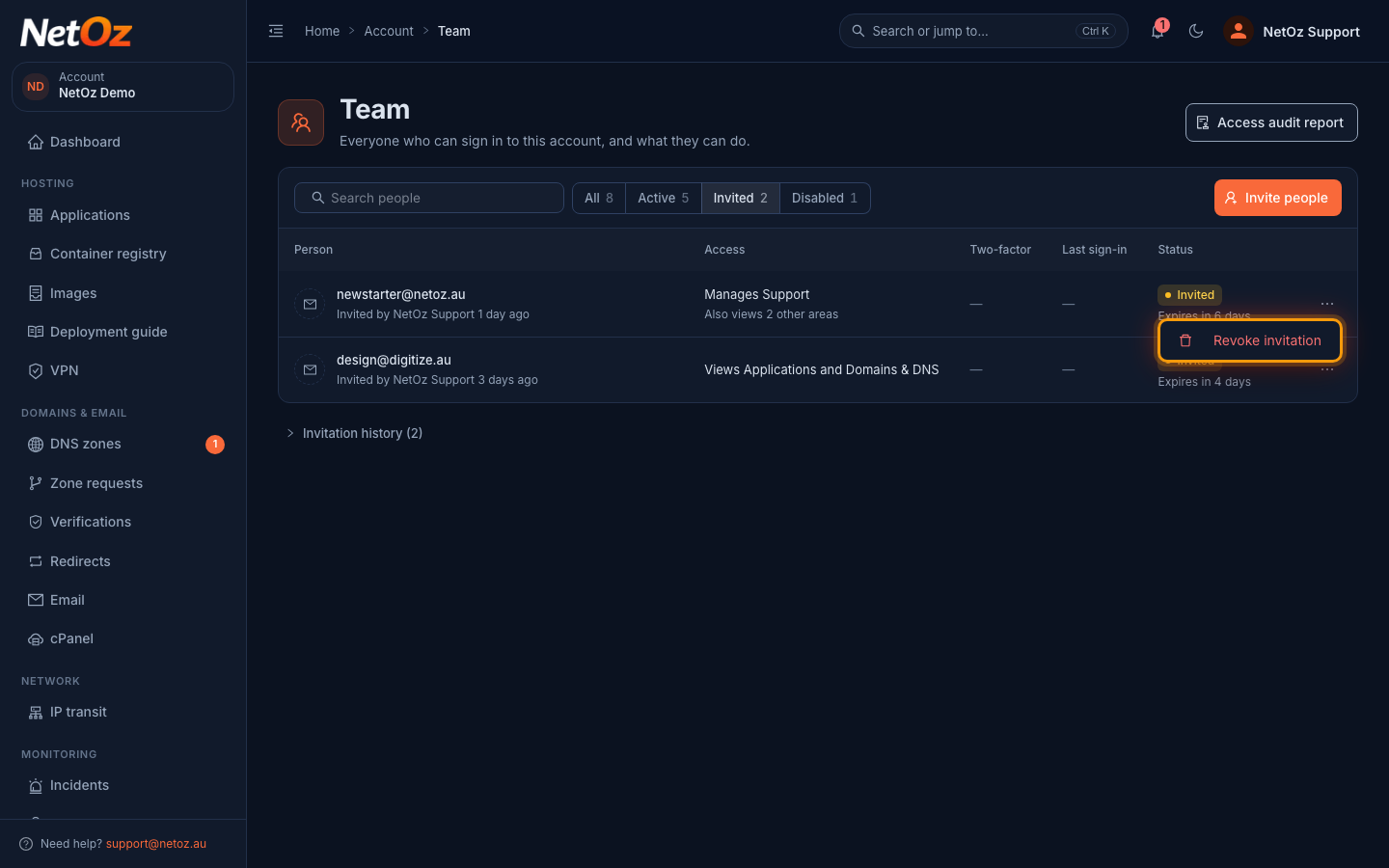
Task: Open Email section
Action: point(123,600)
